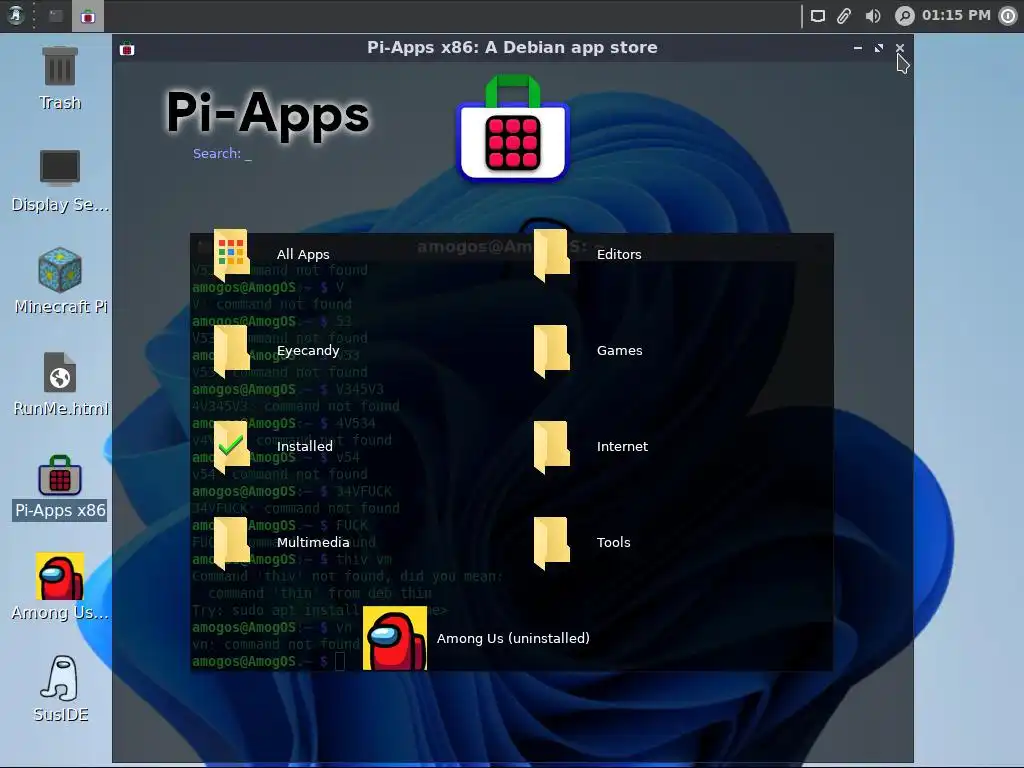Screen dimensions: 1024x768
Task: Select the Among Us app icon in Pi-Apps
Action: click(395, 638)
